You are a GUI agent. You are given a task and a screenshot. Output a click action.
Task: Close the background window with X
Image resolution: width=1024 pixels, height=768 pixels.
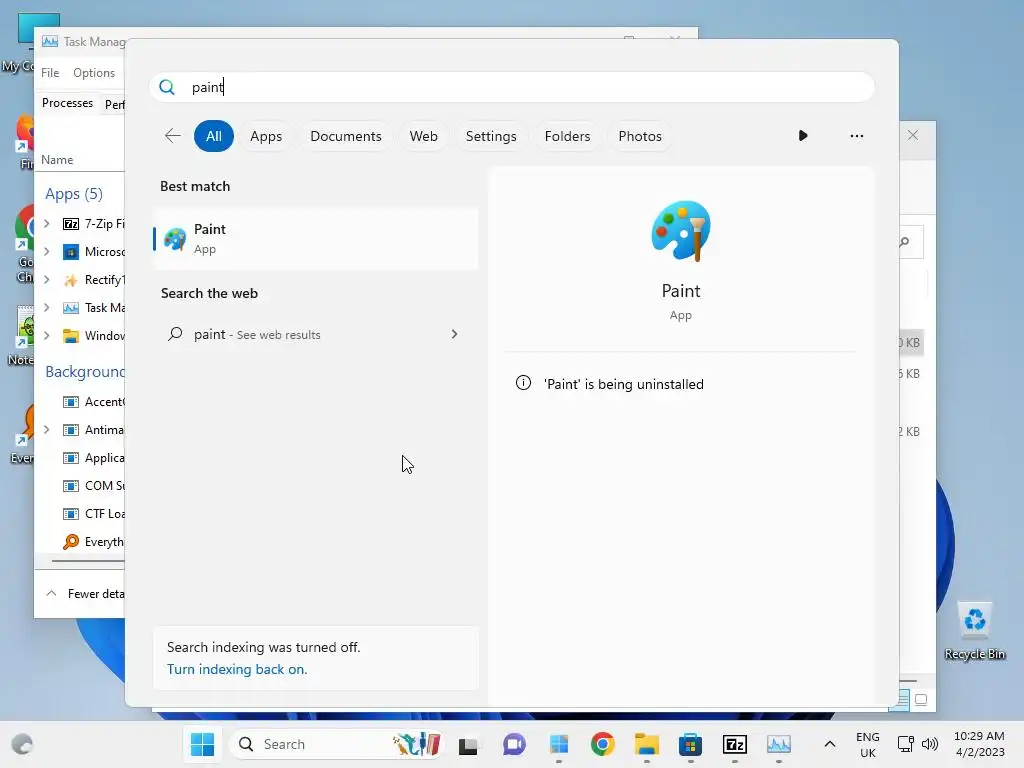(x=912, y=135)
